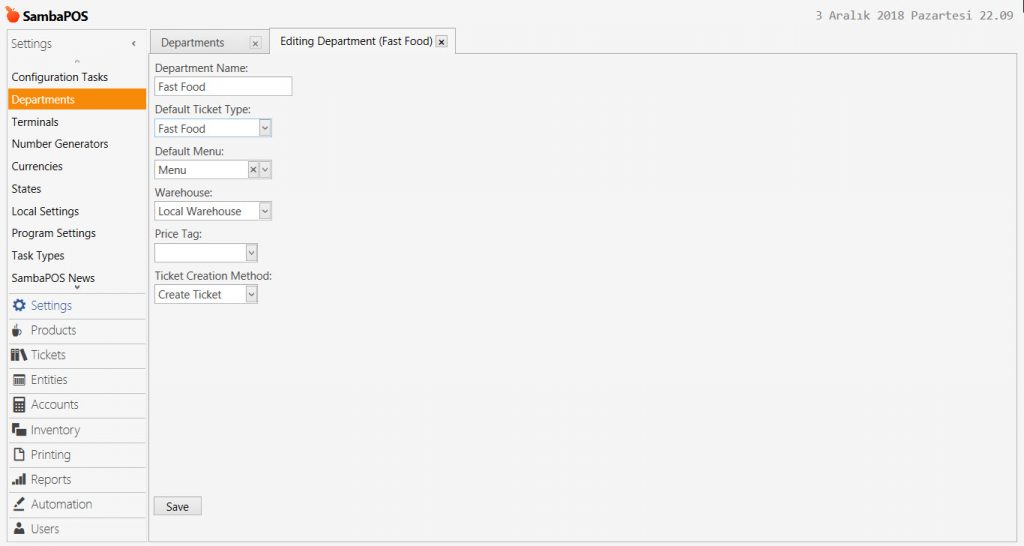Open the Default Menu dropdown arrow
This screenshot has width=1024, height=546.
click(x=265, y=170)
